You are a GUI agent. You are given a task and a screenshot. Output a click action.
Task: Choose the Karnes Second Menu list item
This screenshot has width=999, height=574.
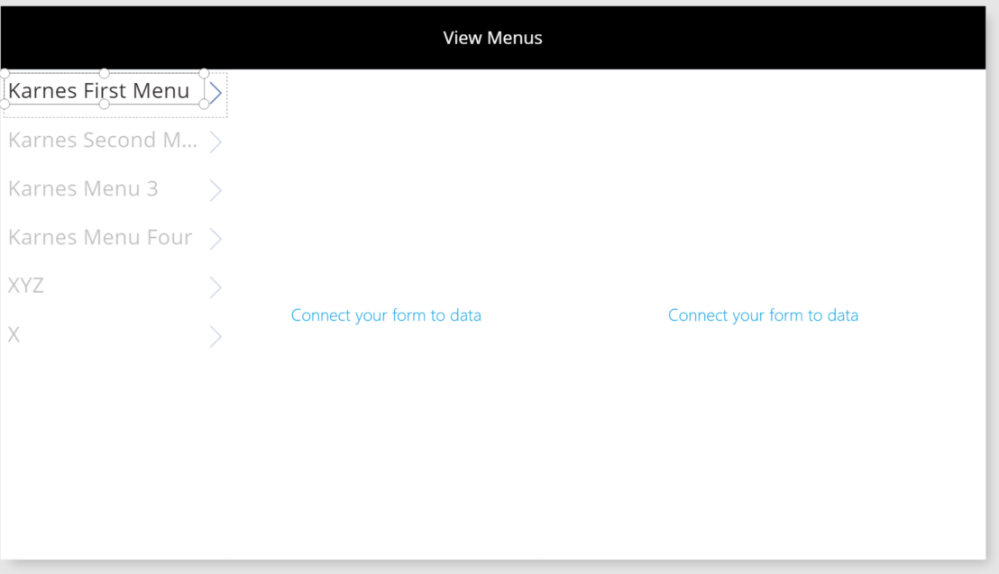[x=102, y=140]
